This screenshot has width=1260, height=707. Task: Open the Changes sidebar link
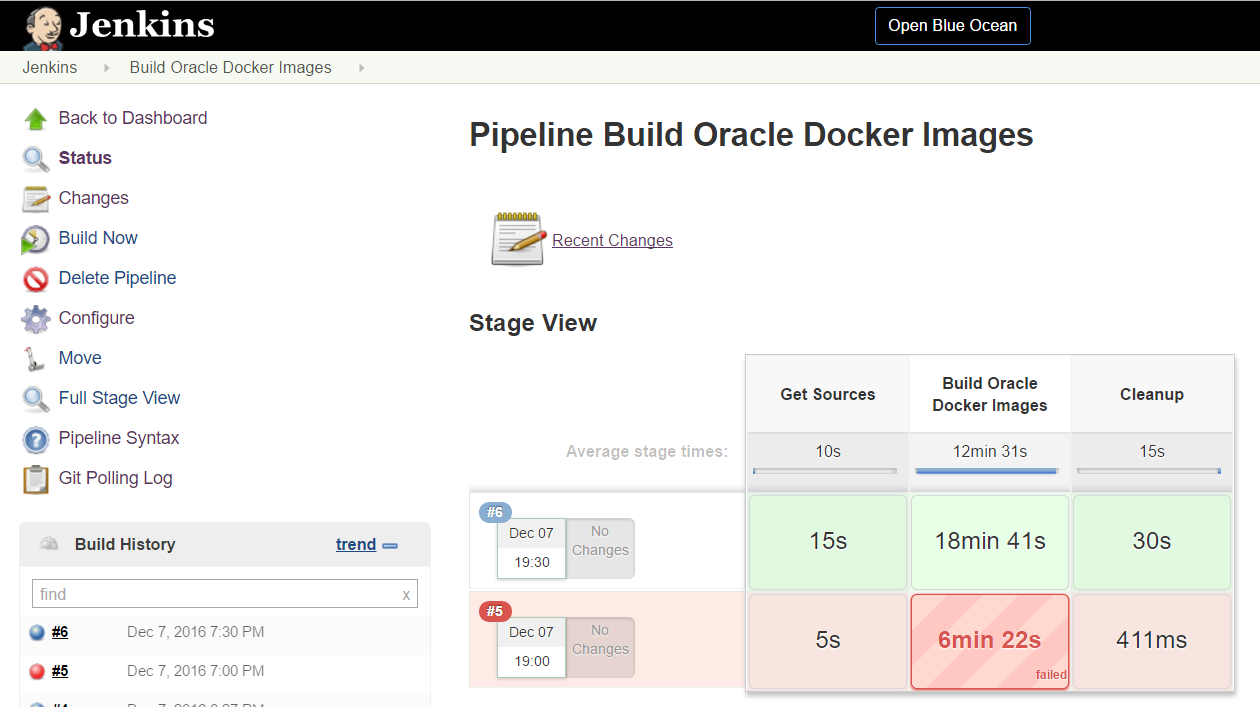click(94, 198)
